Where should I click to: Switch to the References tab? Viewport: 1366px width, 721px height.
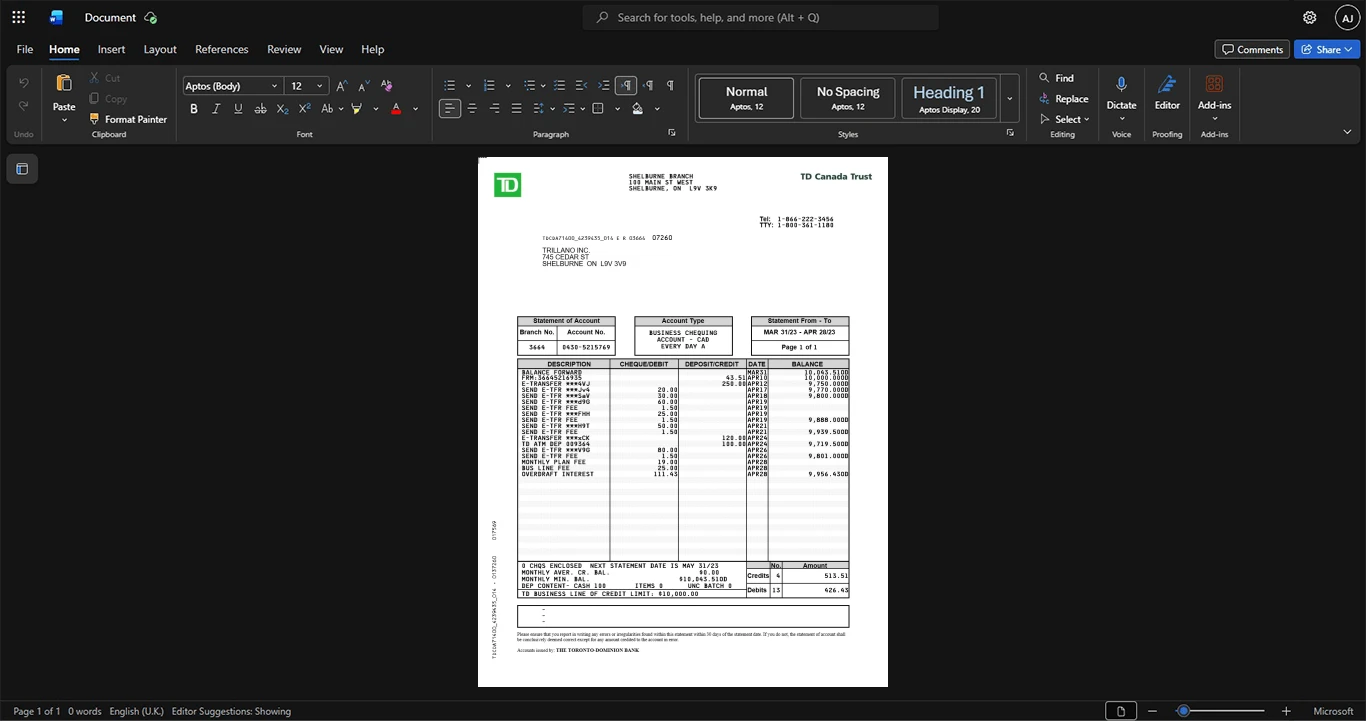[221, 49]
